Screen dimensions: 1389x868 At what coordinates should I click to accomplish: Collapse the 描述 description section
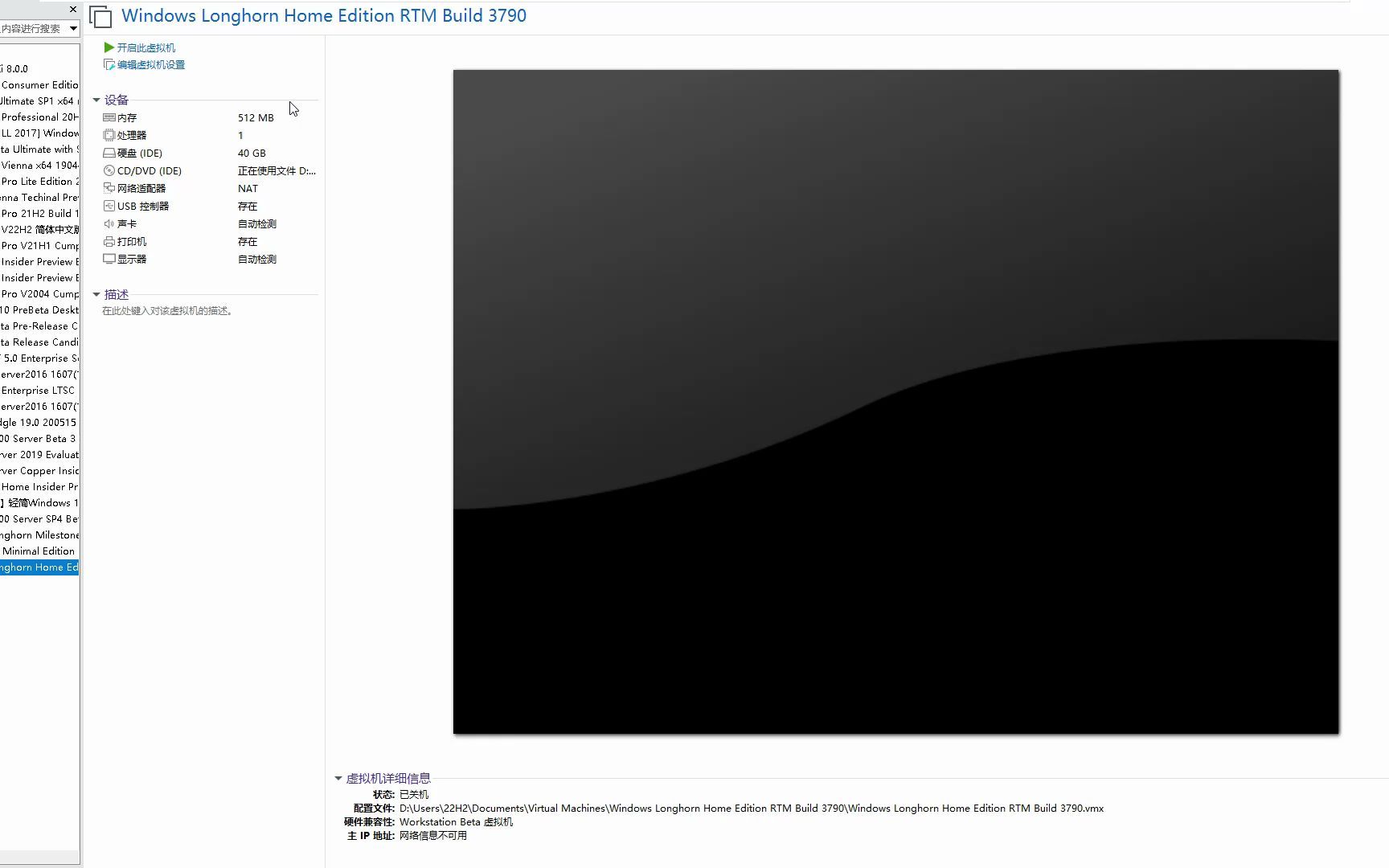pos(96,294)
